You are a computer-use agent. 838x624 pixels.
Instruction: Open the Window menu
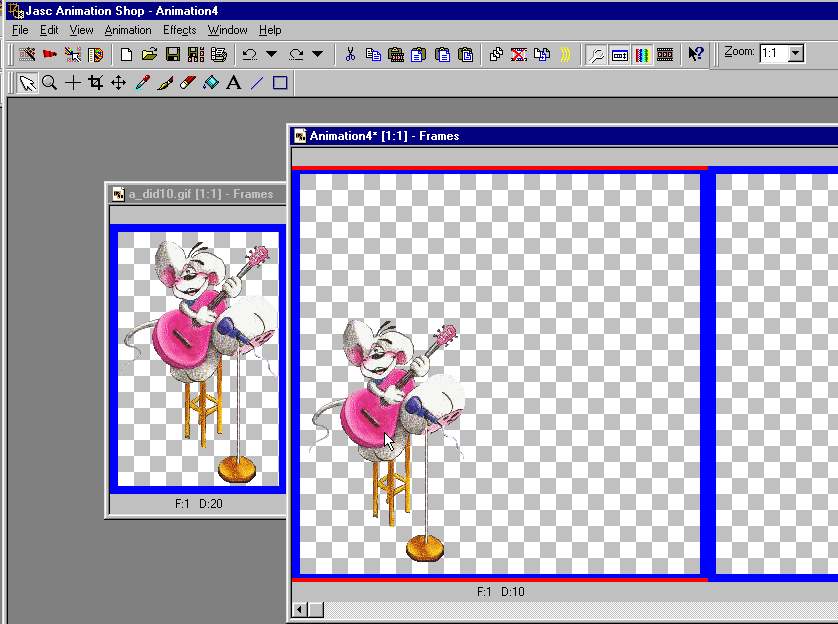[x=227, y=30]
